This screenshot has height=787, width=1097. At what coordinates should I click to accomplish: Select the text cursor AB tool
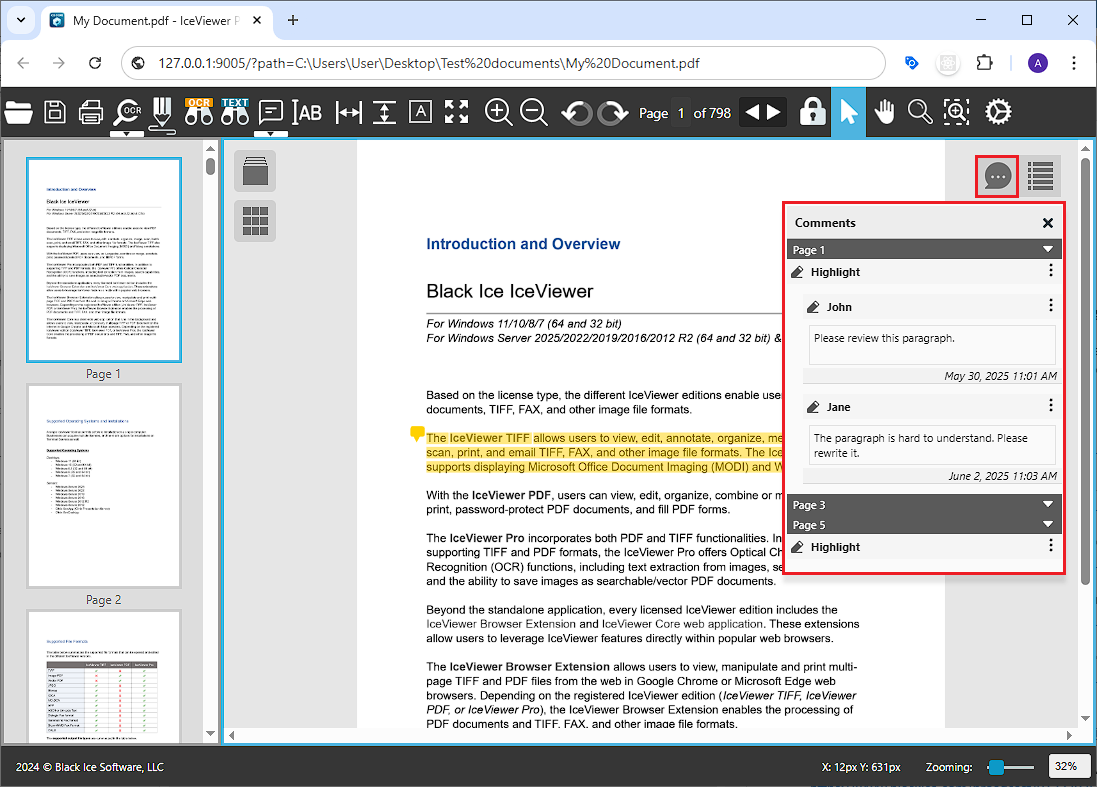307,112
